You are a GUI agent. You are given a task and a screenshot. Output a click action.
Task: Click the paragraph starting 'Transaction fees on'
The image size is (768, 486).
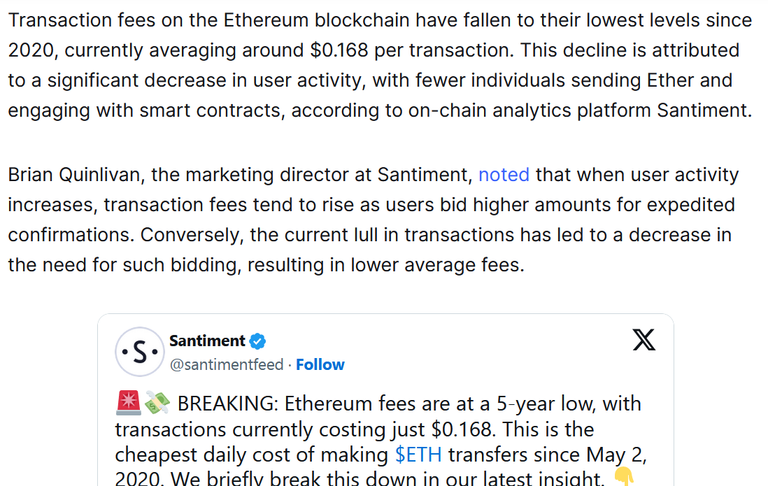click(x=380, y=65)
